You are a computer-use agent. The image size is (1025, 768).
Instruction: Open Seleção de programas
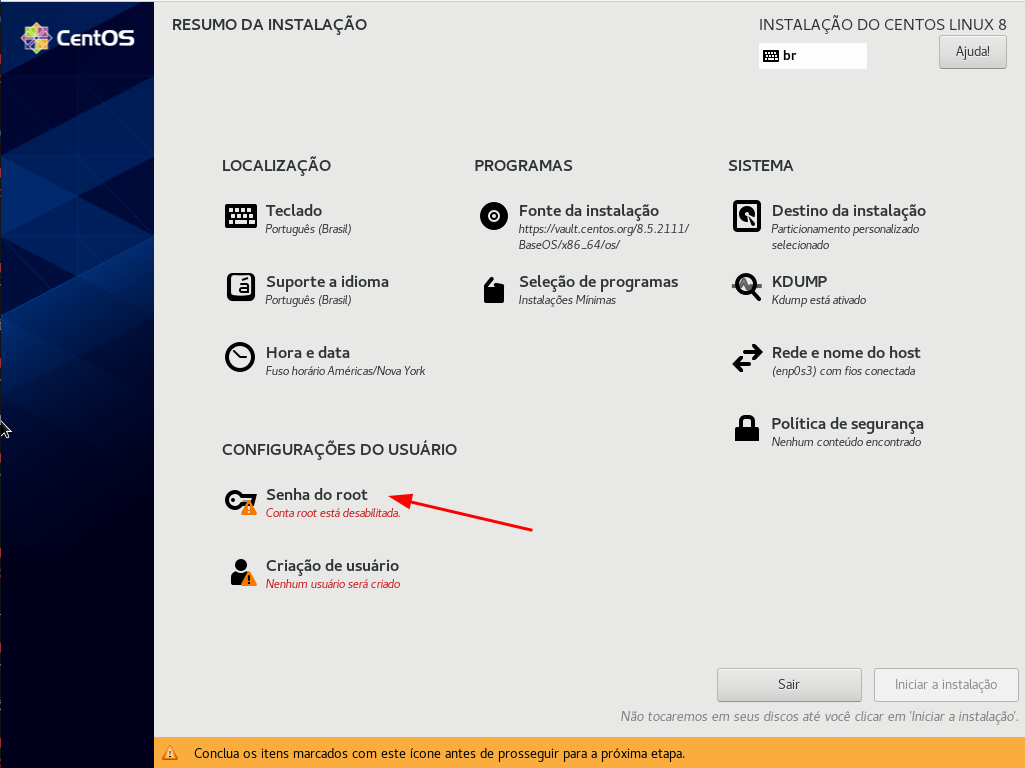[x=598, y=282]
